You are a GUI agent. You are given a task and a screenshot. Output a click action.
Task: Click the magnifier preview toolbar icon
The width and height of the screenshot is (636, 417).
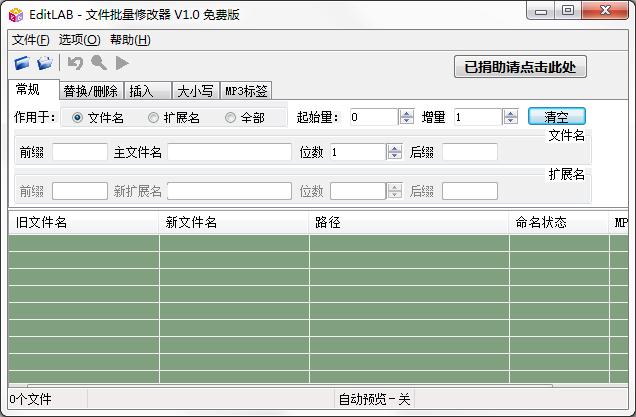click(x=99, y=63)
